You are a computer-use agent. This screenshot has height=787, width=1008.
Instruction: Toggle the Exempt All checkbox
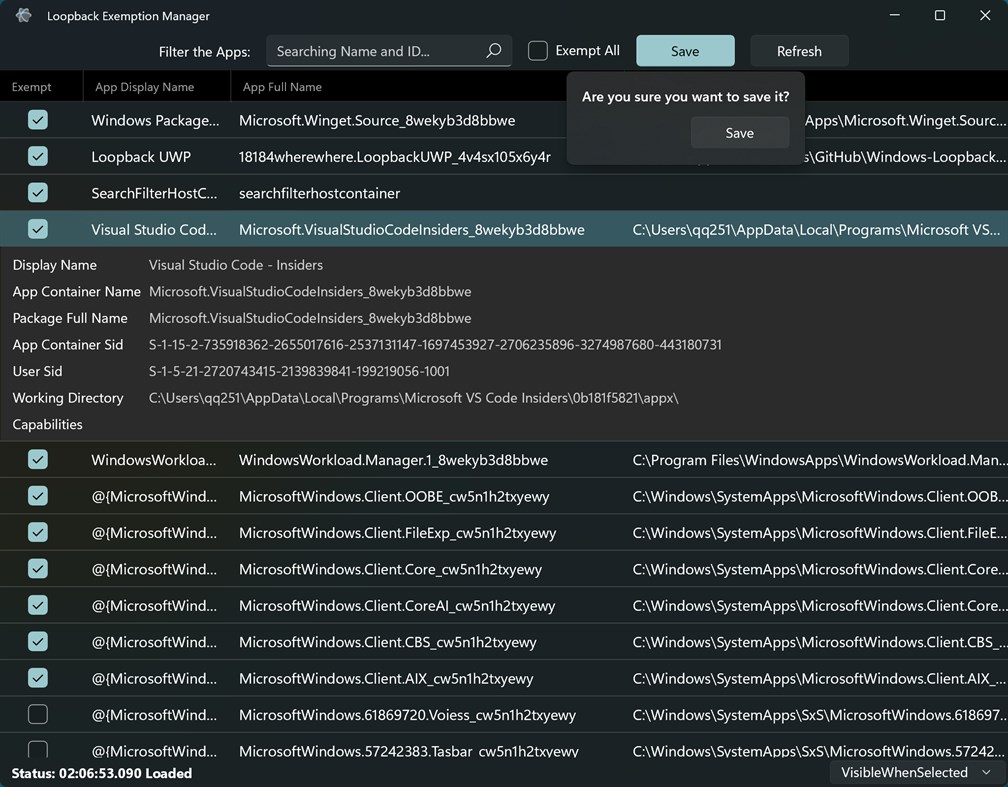point(538,51)
